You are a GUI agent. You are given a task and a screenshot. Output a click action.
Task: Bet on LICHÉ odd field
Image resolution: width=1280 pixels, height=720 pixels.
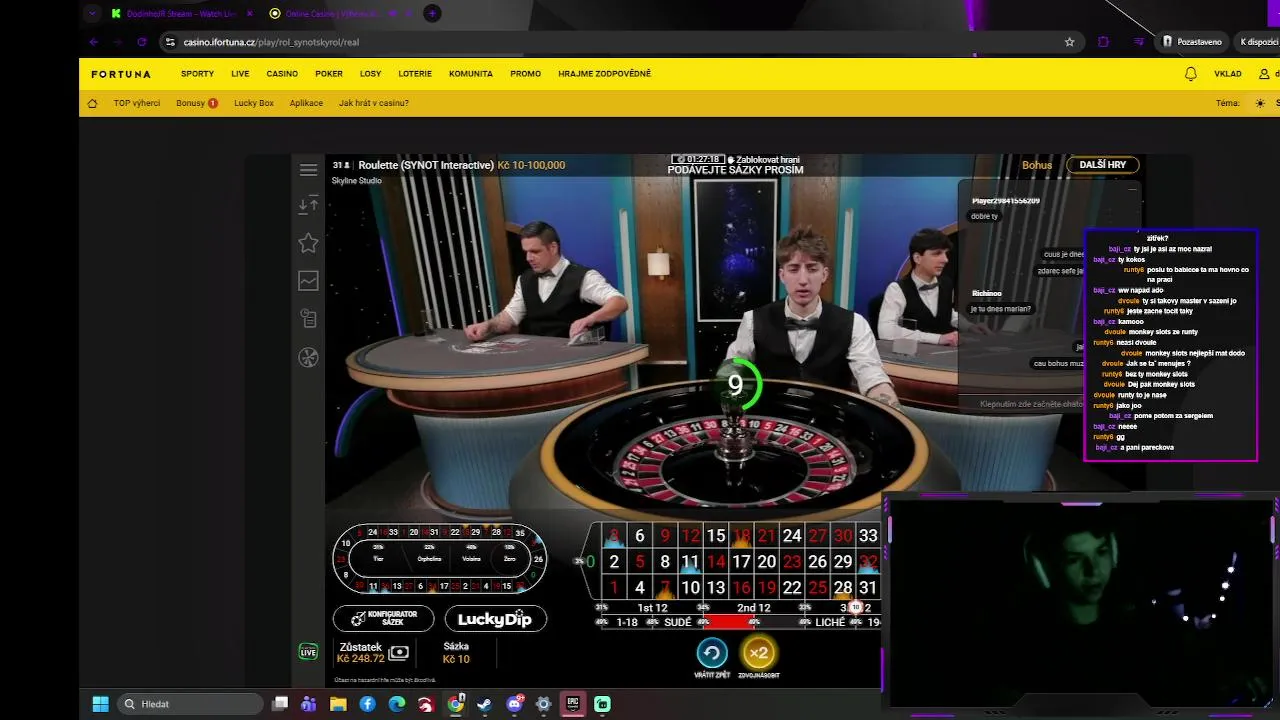tap(830, 622)
